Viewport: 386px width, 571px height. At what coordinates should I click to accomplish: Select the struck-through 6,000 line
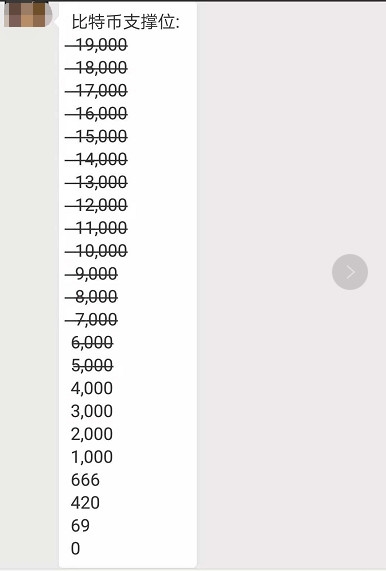pos(92,343)
